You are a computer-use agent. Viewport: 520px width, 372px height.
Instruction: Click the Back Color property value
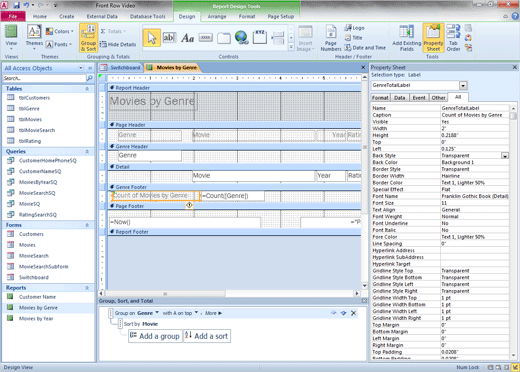(475, 162)
